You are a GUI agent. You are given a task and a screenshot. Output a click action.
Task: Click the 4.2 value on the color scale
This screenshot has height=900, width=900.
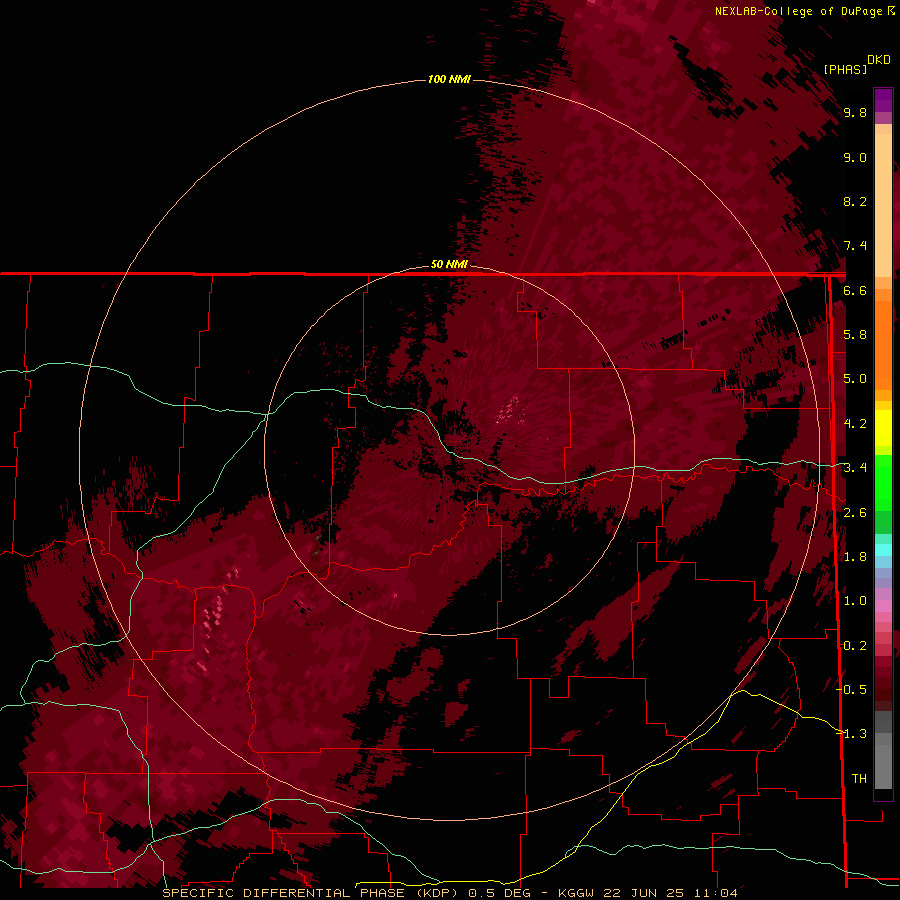click(855, 424)
